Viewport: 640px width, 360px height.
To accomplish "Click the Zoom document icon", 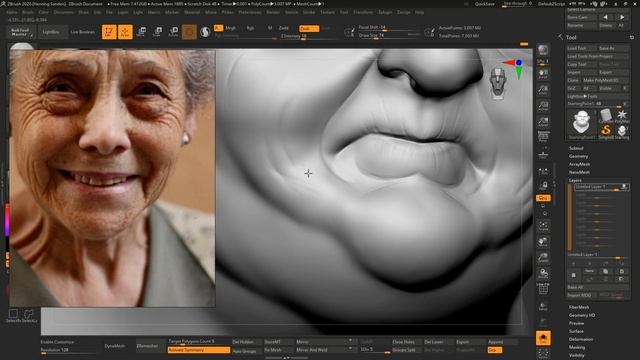I will pos(543,90).
